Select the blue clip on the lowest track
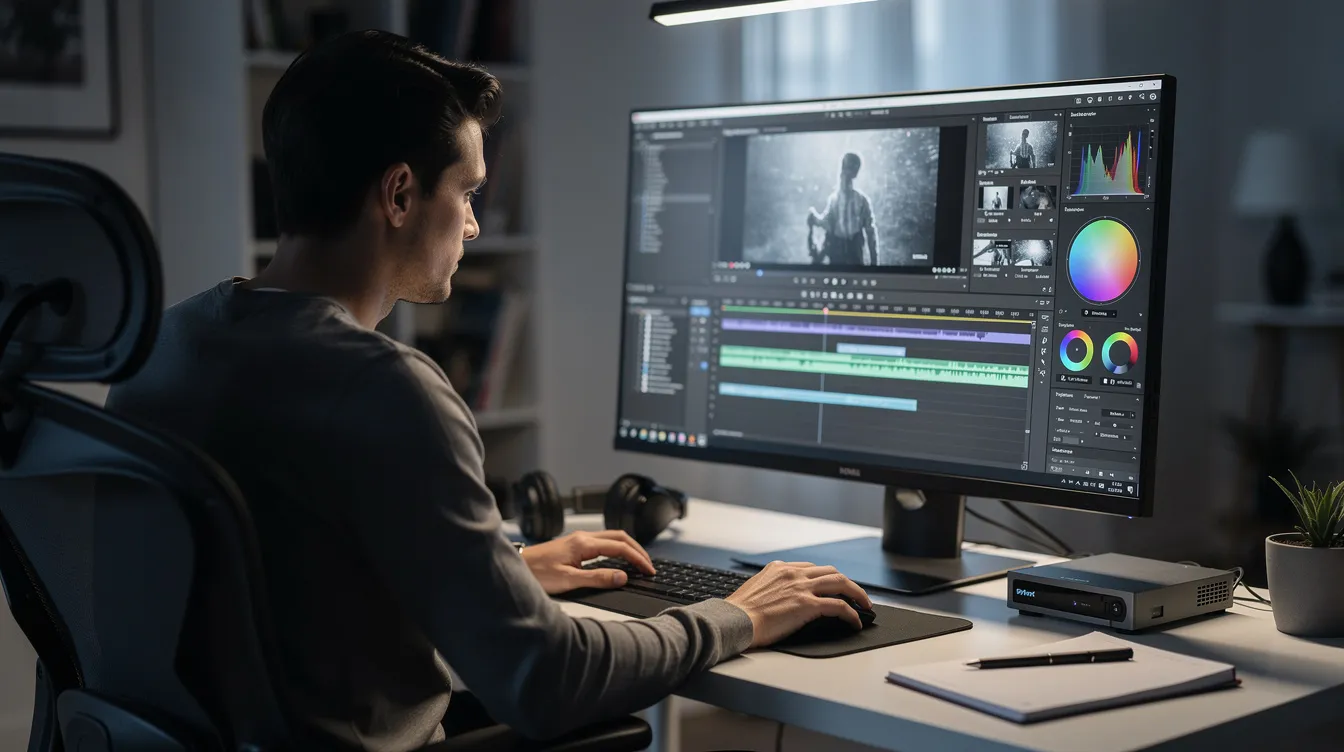Screen dimensions: 1344x752 click(818, 398)
